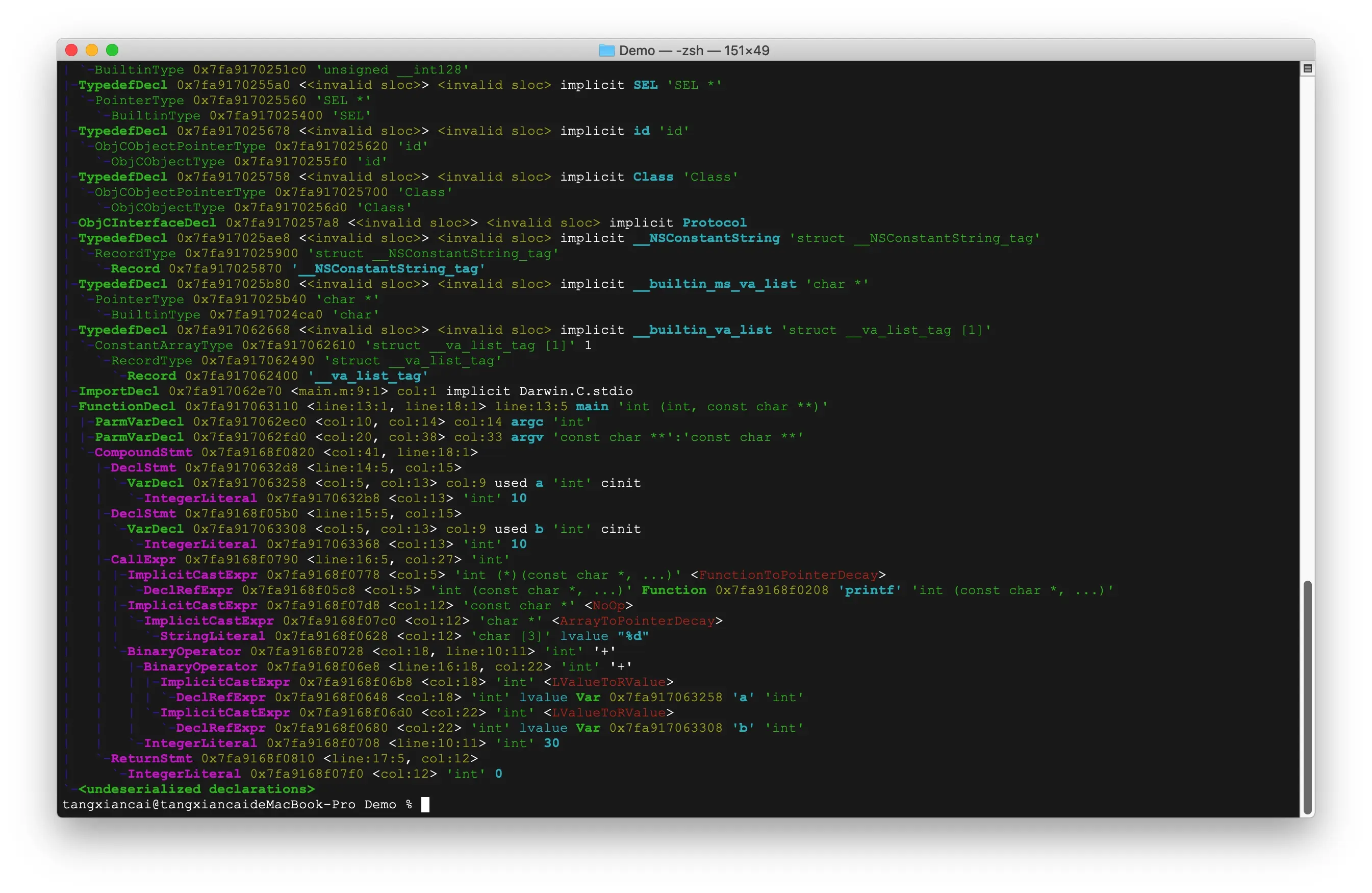1372x893 pixels.
Task: Click the StringLiteral "%d" value
Action: point(632,636)
